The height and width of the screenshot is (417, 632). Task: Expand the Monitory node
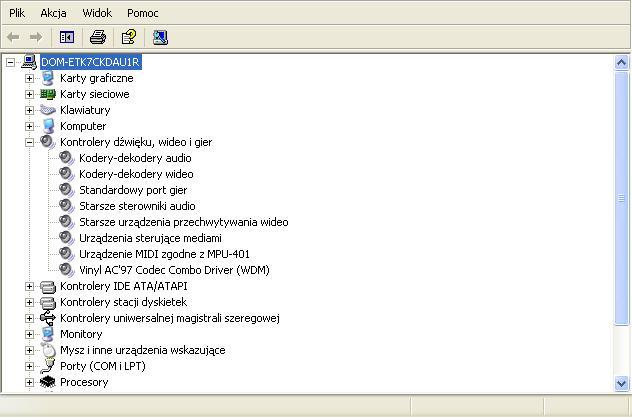29,334
